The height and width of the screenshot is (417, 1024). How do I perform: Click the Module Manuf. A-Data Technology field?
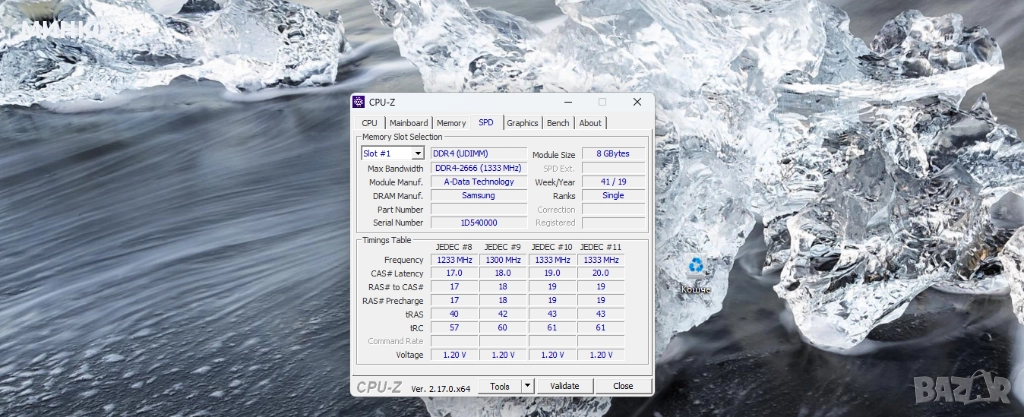coord(478,182)
